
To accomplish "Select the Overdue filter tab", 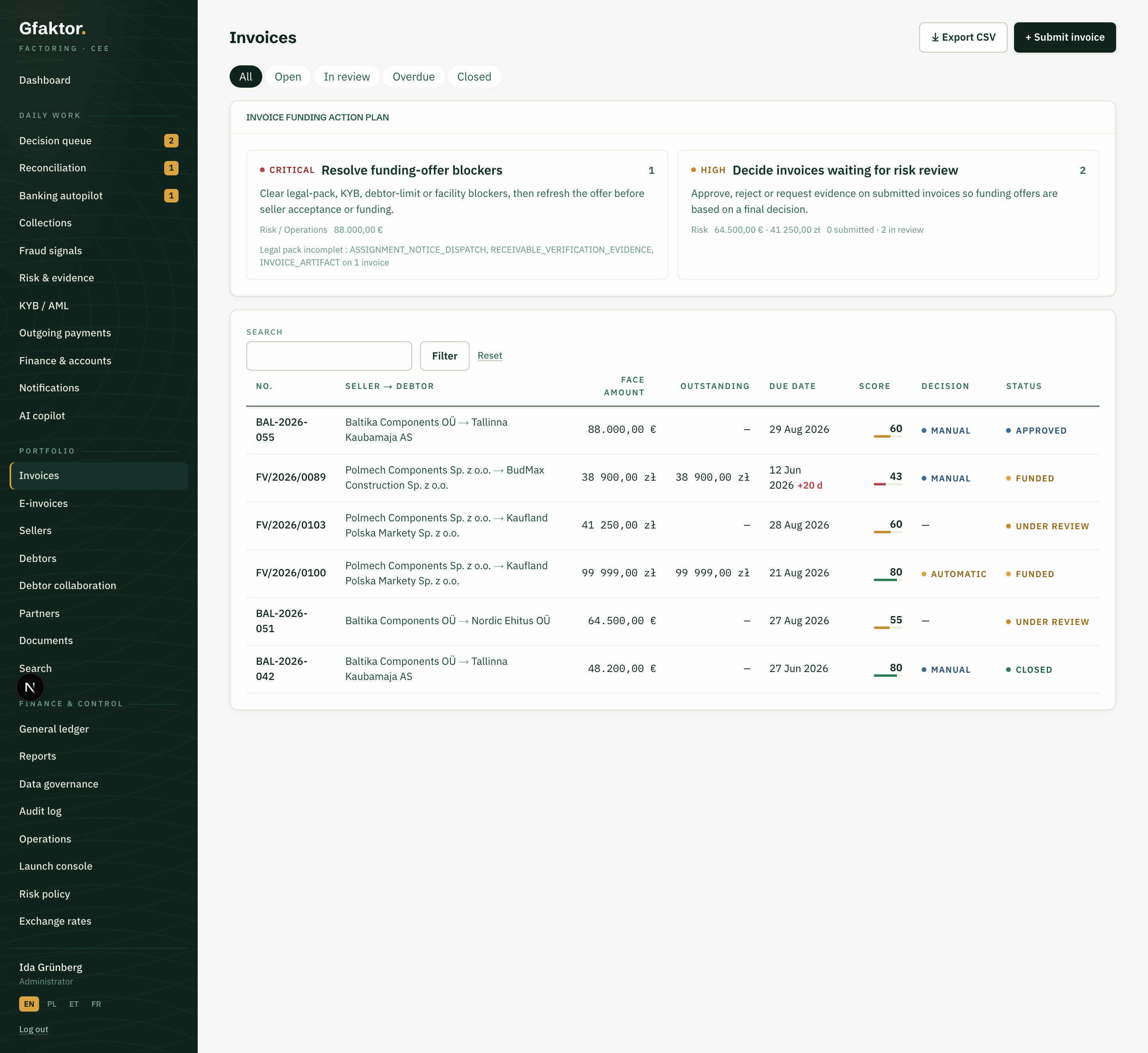I will click(x=414, y=77).
